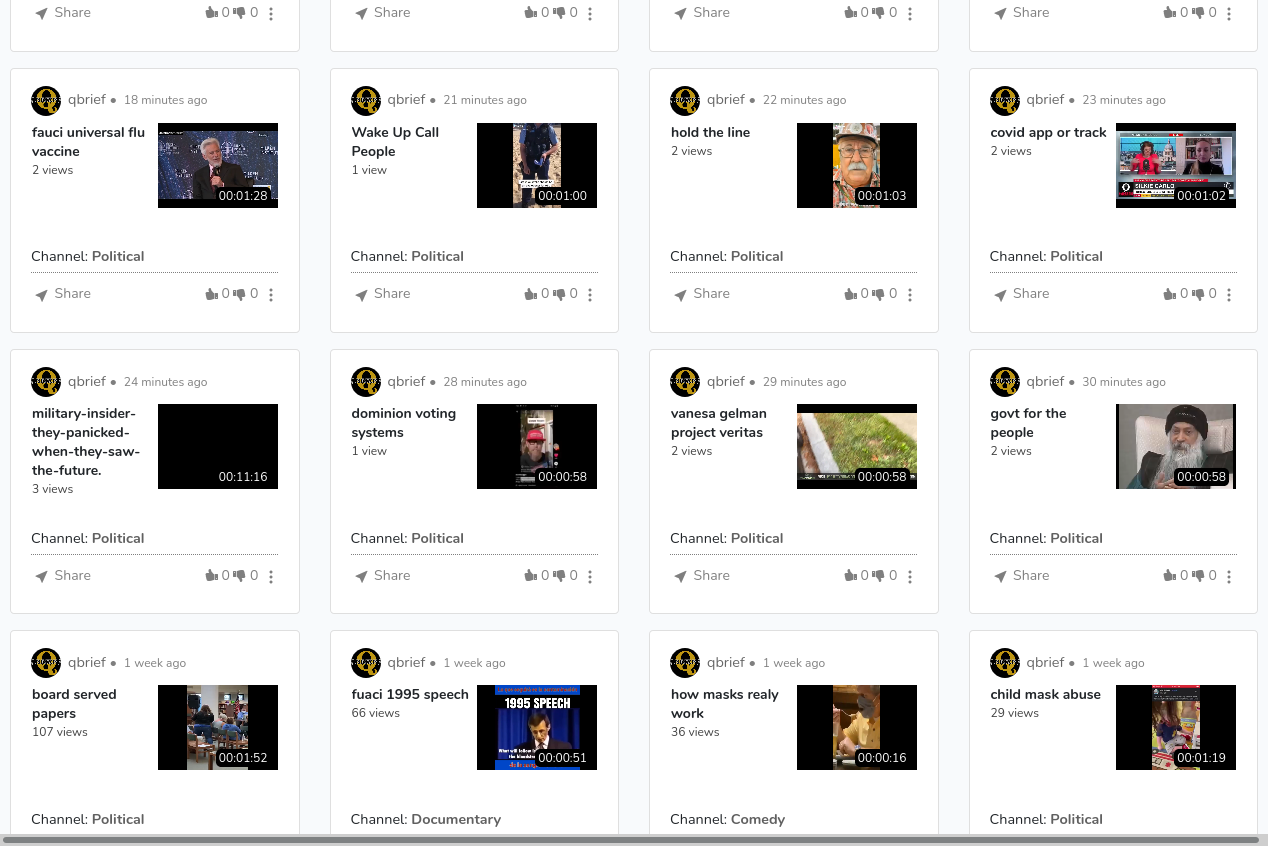Open more options for 'vanesa gelman project veritas'

click(910, 577)
